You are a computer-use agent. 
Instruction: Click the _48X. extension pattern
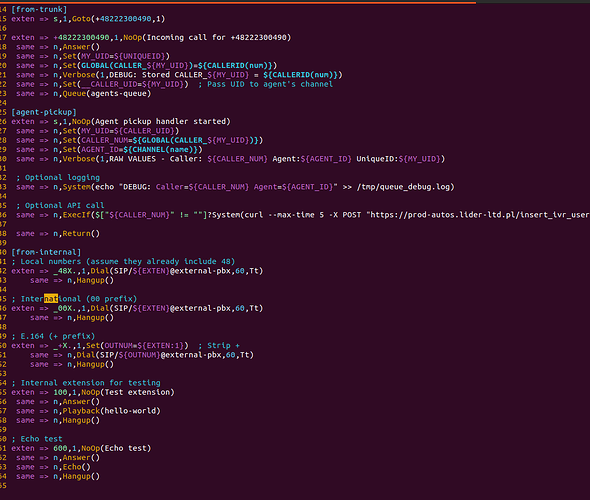pos(65,271)
